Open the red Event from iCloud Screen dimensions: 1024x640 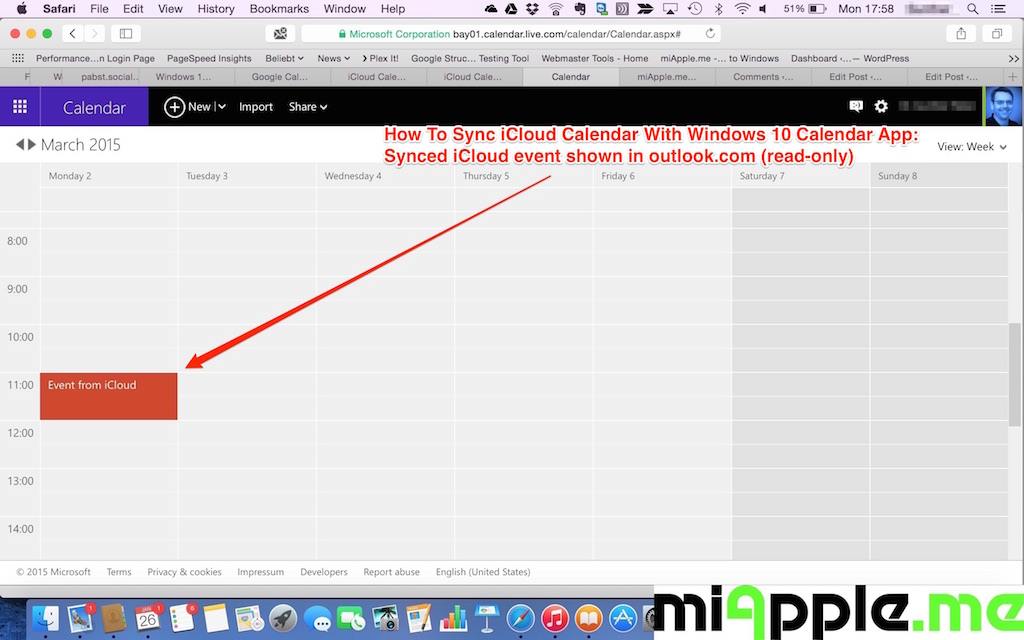pos(109,396)
